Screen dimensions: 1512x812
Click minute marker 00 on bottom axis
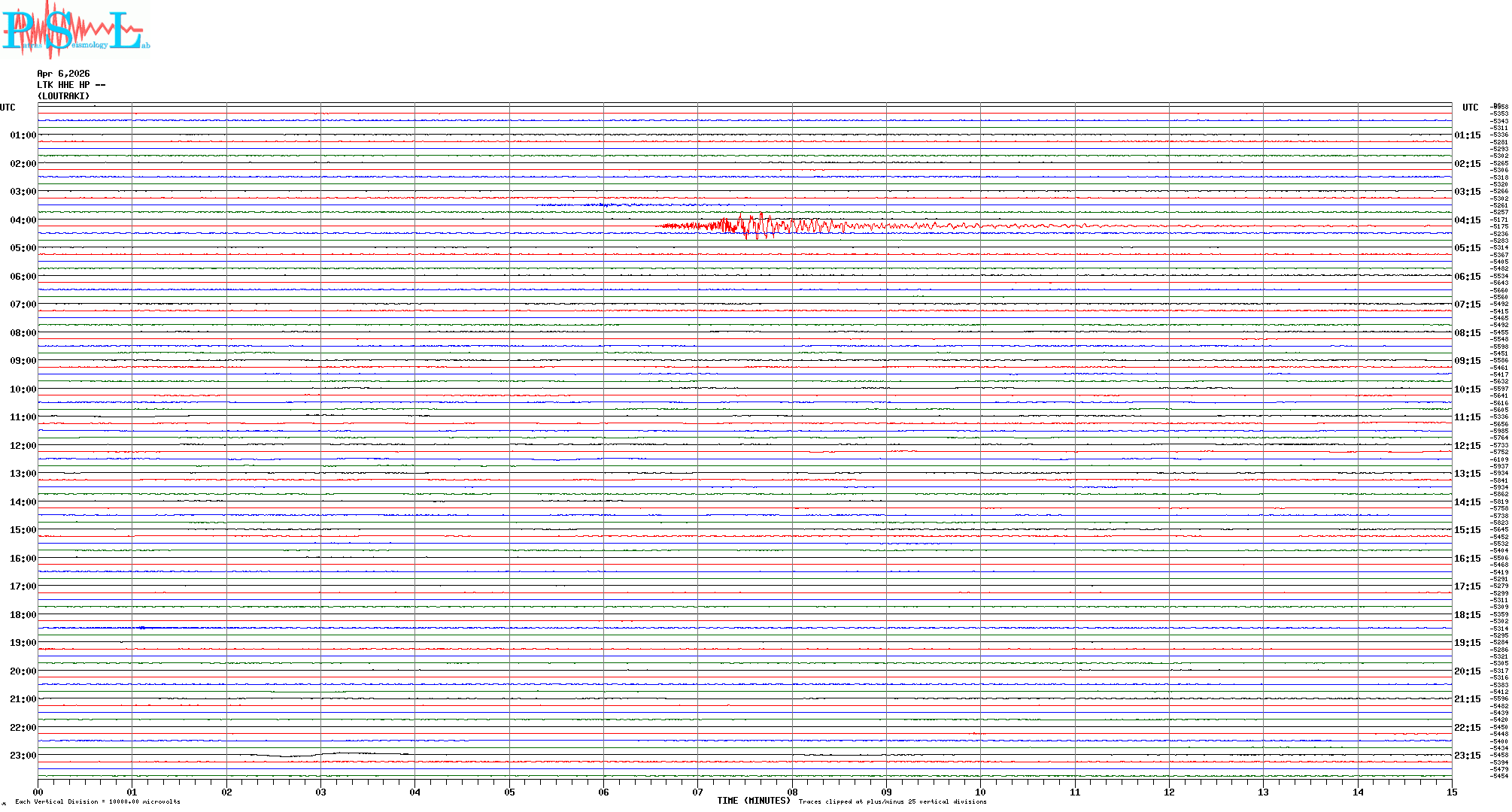pos(38,792)
